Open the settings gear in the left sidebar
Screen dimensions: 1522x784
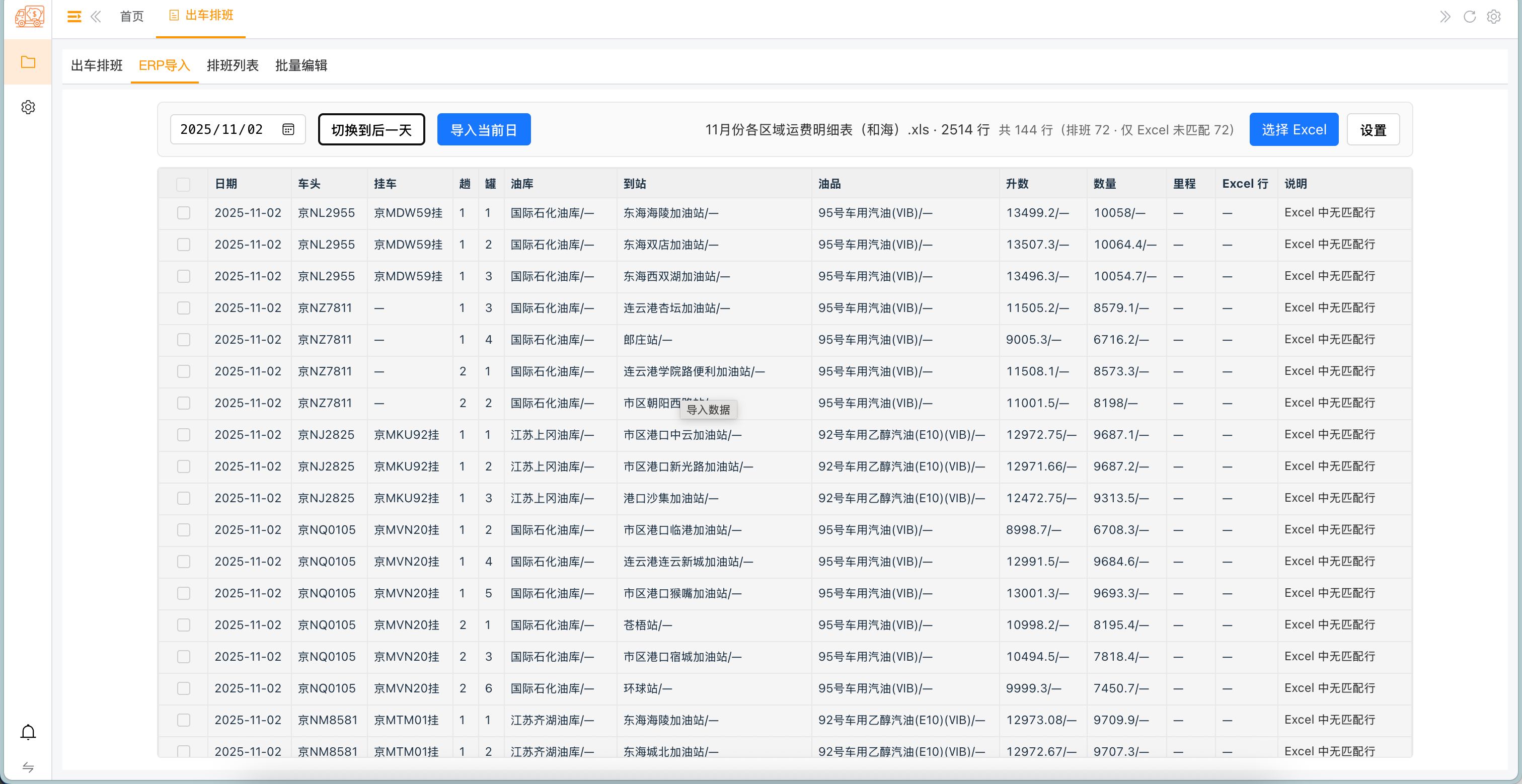pyautogui.click(x=28, y=107)
